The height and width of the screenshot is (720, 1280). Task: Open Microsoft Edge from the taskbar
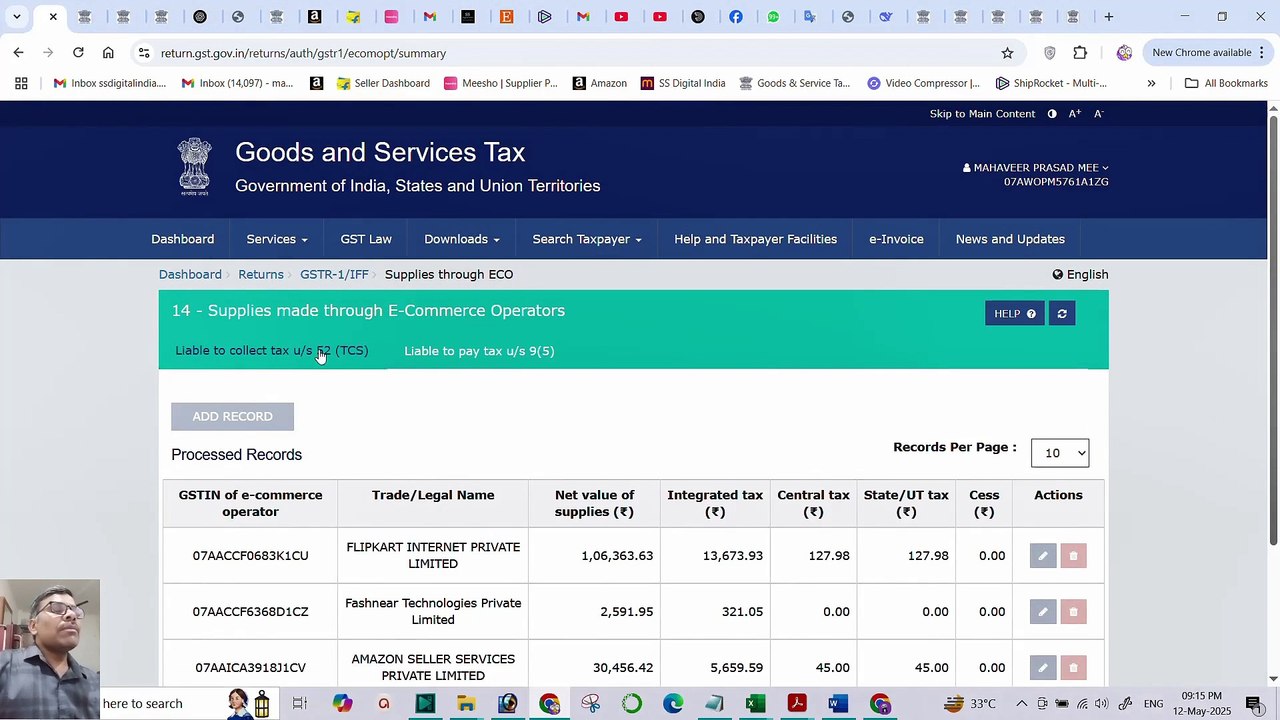click(673, 704)
